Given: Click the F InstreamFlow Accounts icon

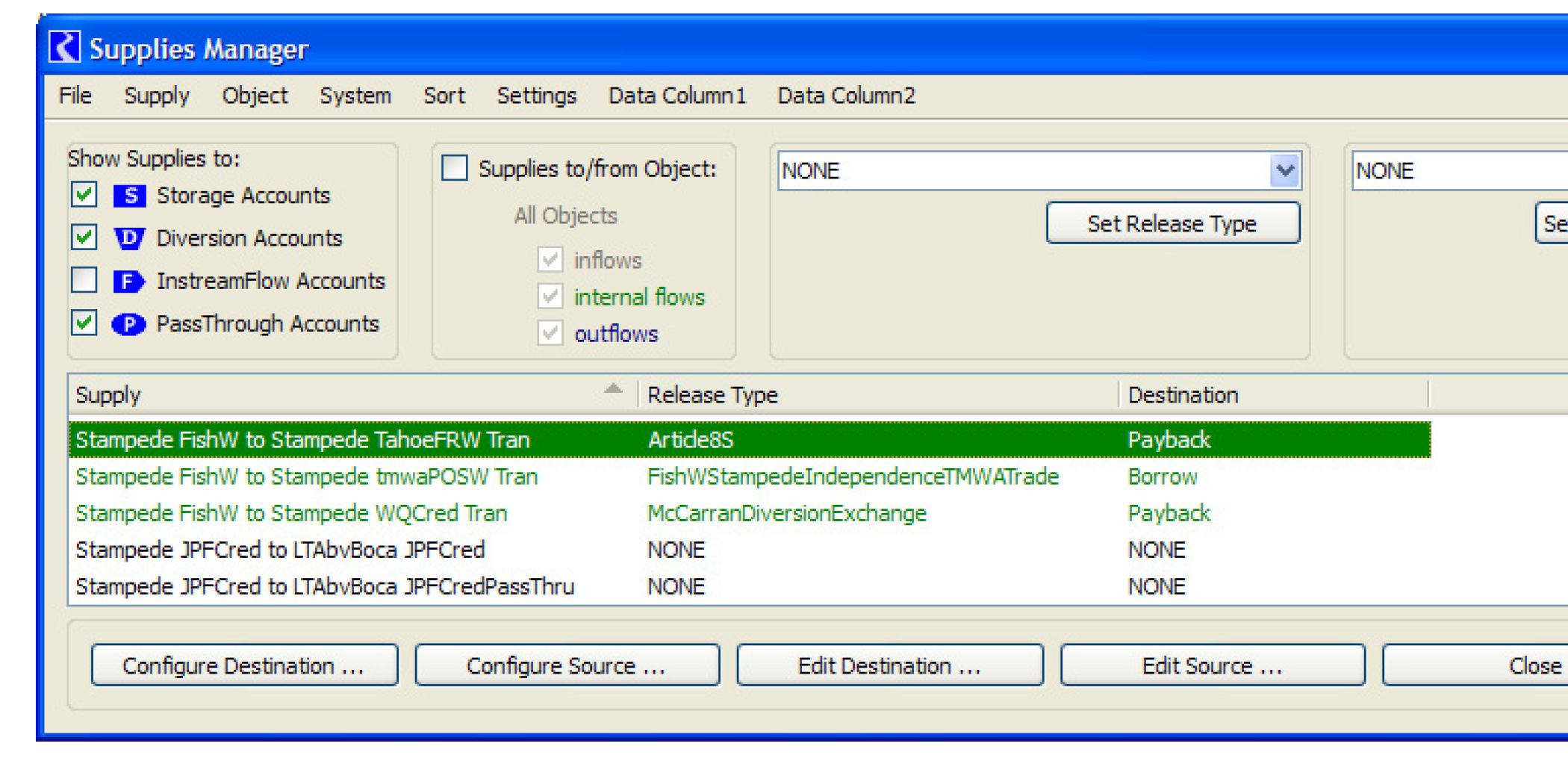Looking at the screenshot, I should click(x=129, y=282).
